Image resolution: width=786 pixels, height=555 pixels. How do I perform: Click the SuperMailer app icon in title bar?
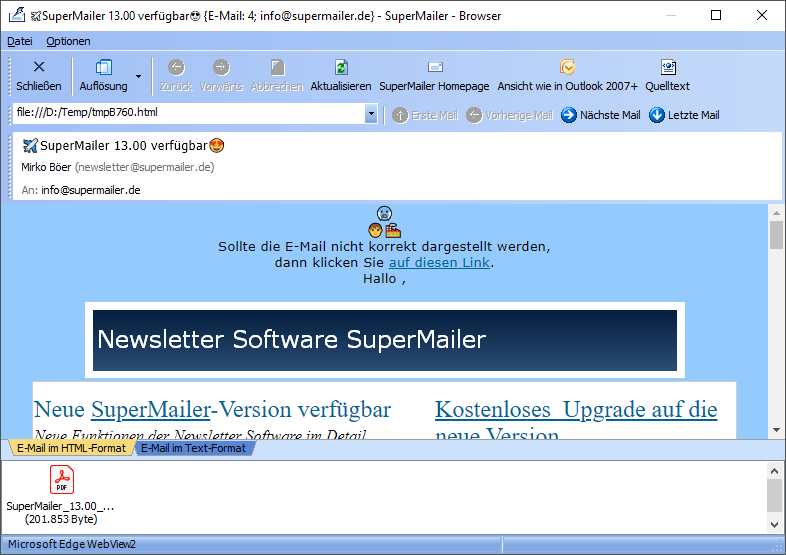[x=16, y=15]
